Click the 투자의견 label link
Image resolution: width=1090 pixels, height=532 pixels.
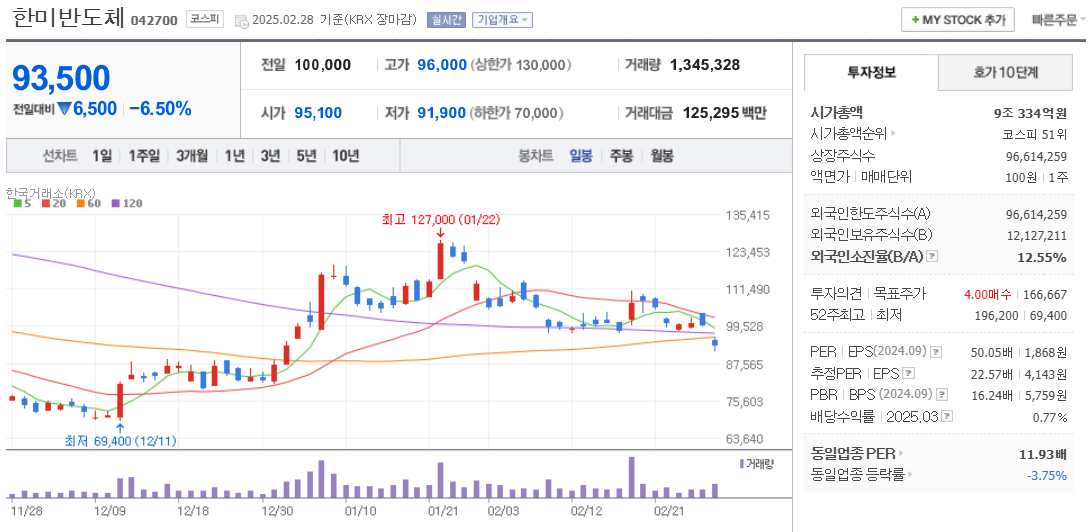coord(836,294)
